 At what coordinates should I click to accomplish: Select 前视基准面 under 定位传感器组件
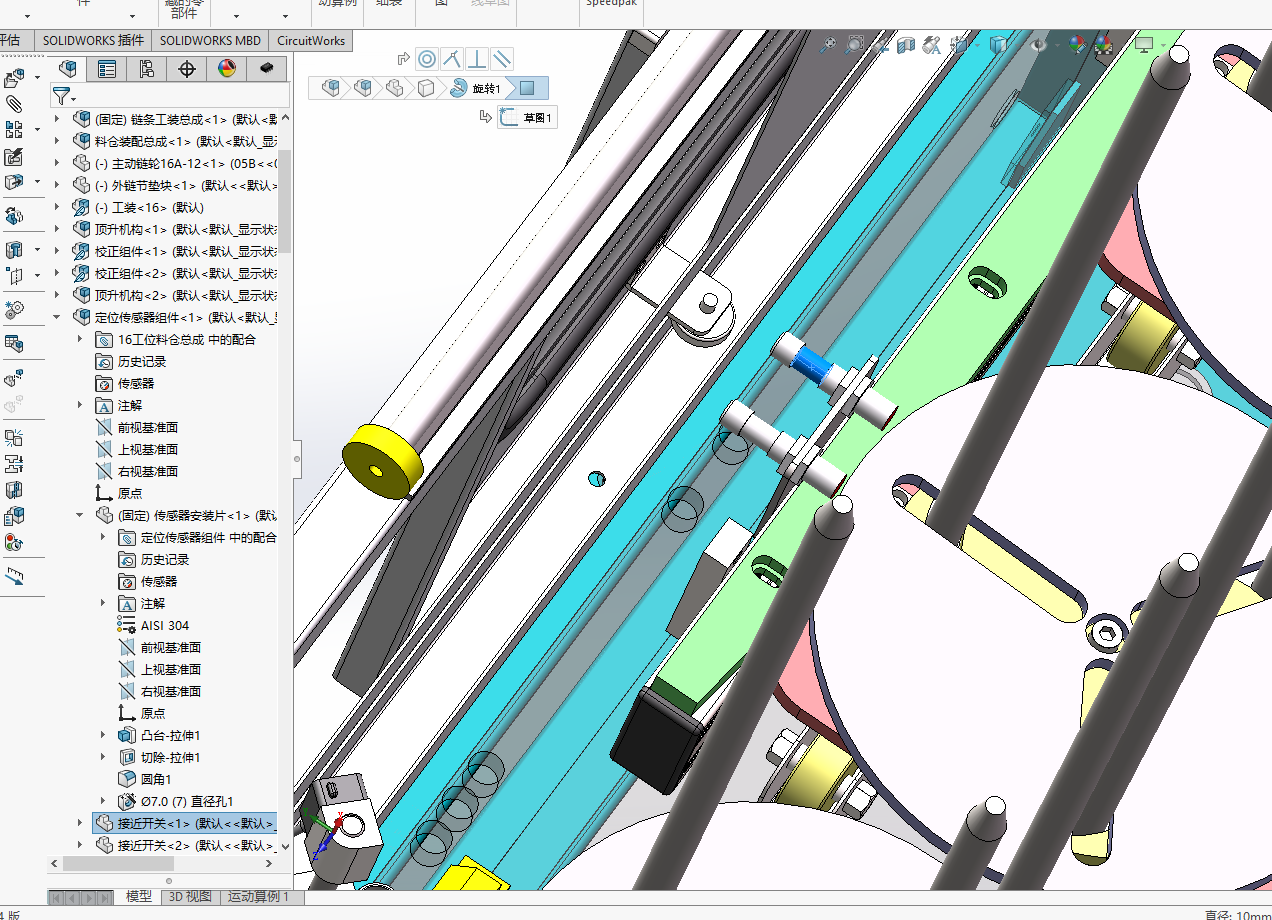click(x=148, y=427)
